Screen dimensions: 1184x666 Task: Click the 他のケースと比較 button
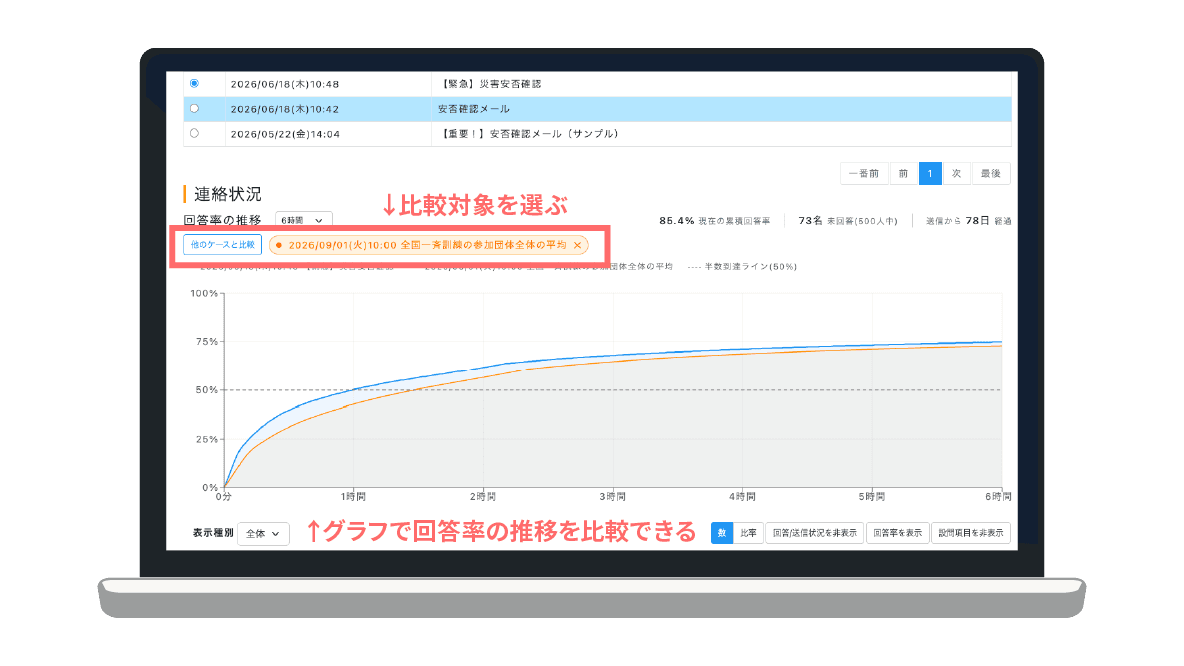[223, 245]
